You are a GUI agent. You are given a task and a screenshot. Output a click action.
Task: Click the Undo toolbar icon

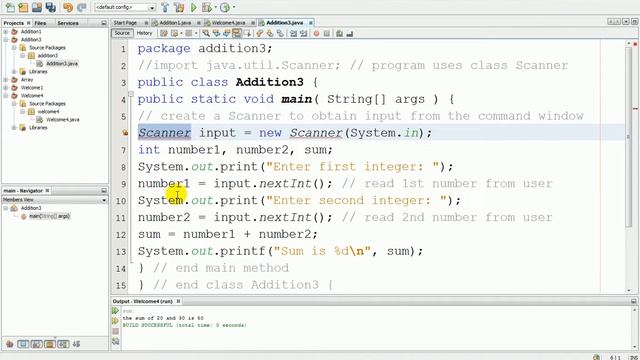68,7
